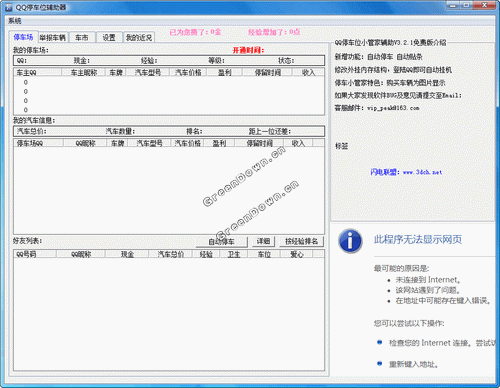Viewport: 500px width, 388px height.
Task: Click the QQ停车位辅助器 app icon in title bar
Action: (x=9, y=7)
